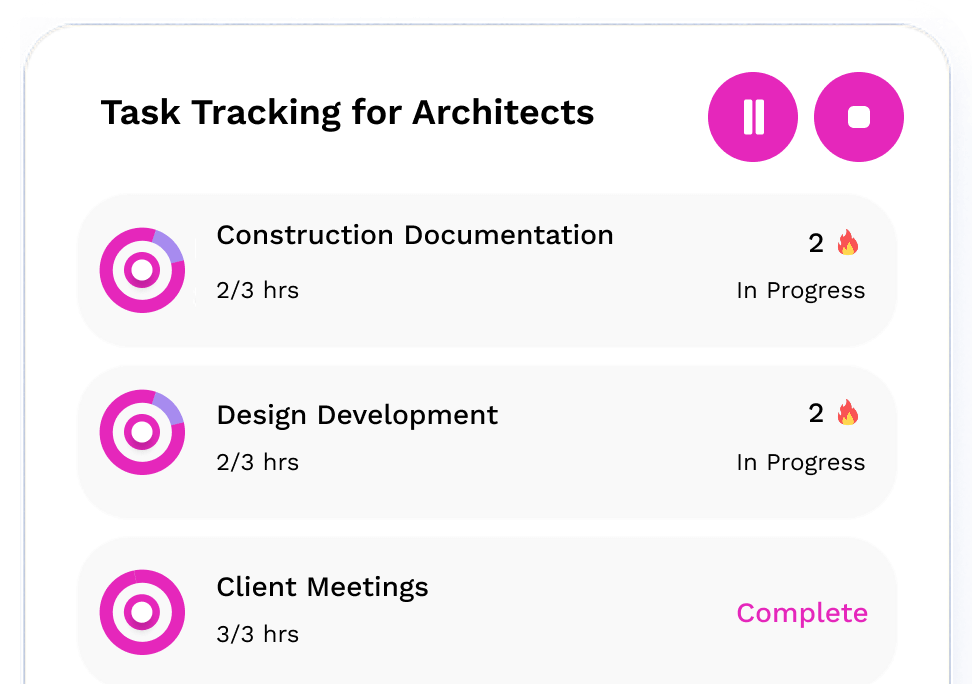Click Construction Documentation progress ring icon
Screen dimensions: 973x684
(x=142, y=270)
